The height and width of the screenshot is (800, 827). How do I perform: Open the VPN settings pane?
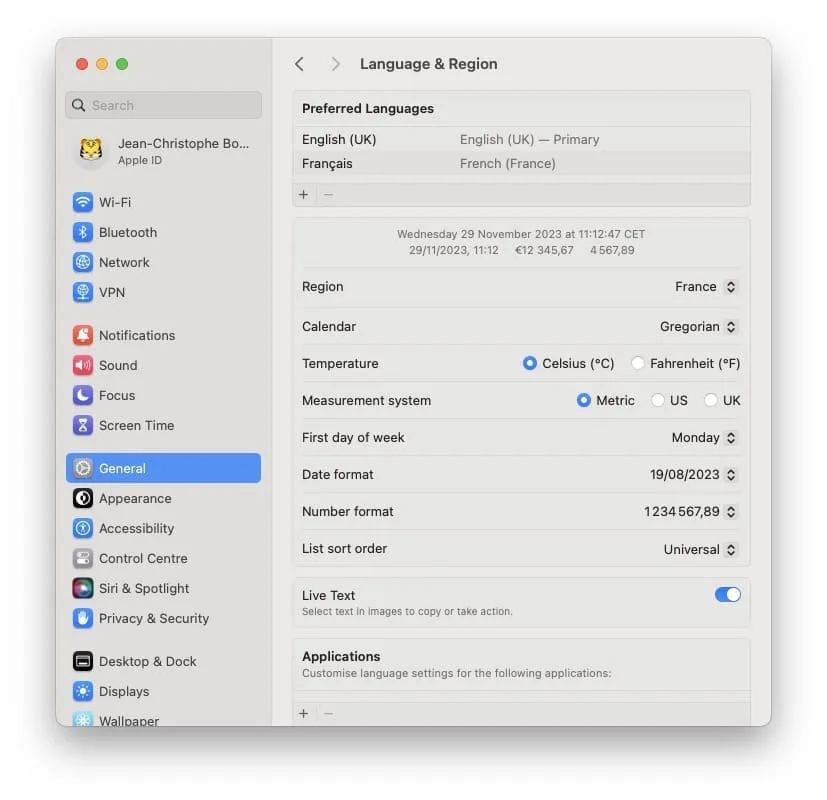point(111,292)
